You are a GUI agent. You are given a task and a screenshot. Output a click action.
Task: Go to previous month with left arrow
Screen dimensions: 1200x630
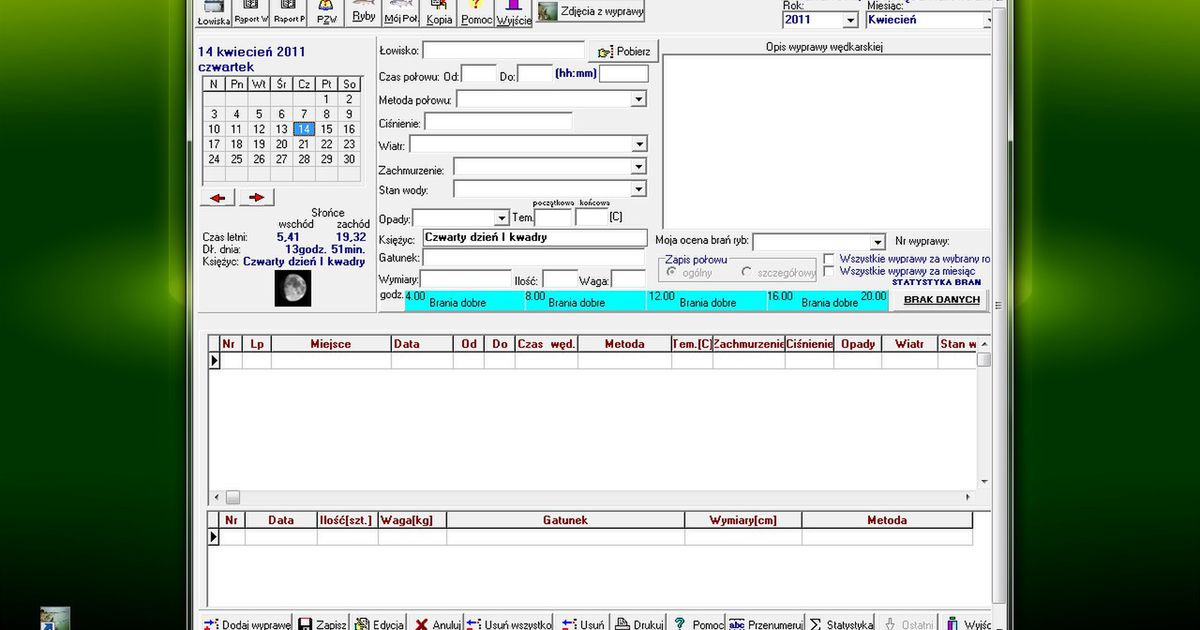217,198
